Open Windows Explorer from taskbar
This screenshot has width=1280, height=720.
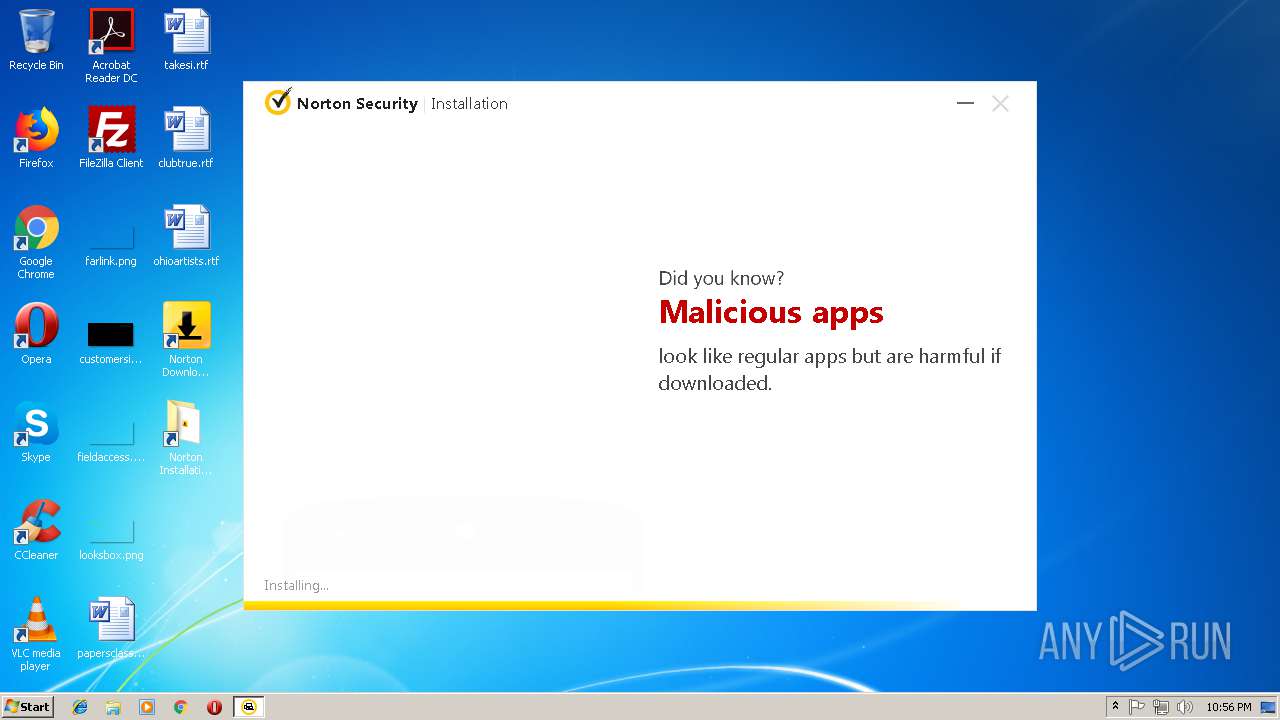(x=113, y=707)
